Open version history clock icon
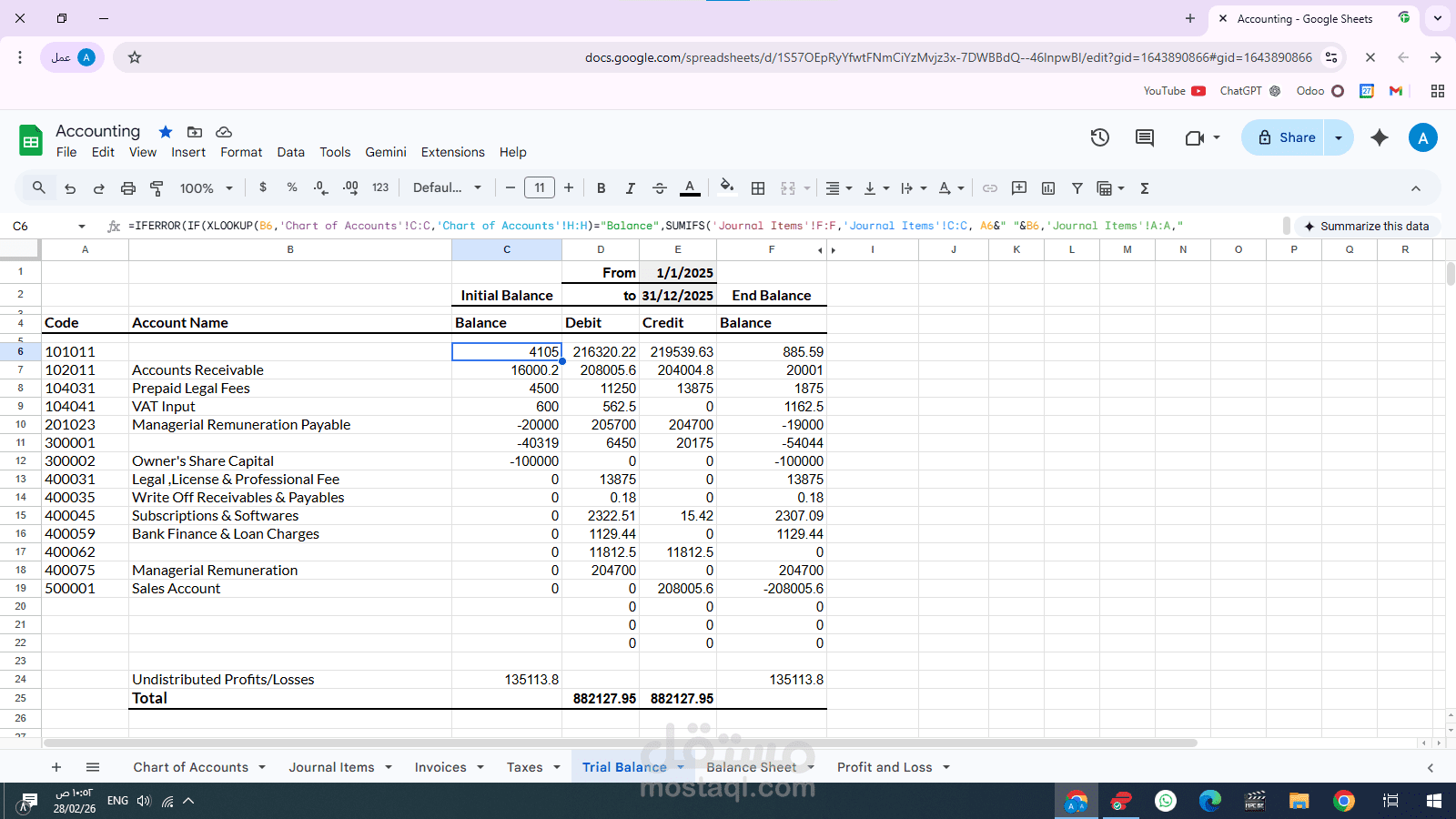 pos(1100,137)
